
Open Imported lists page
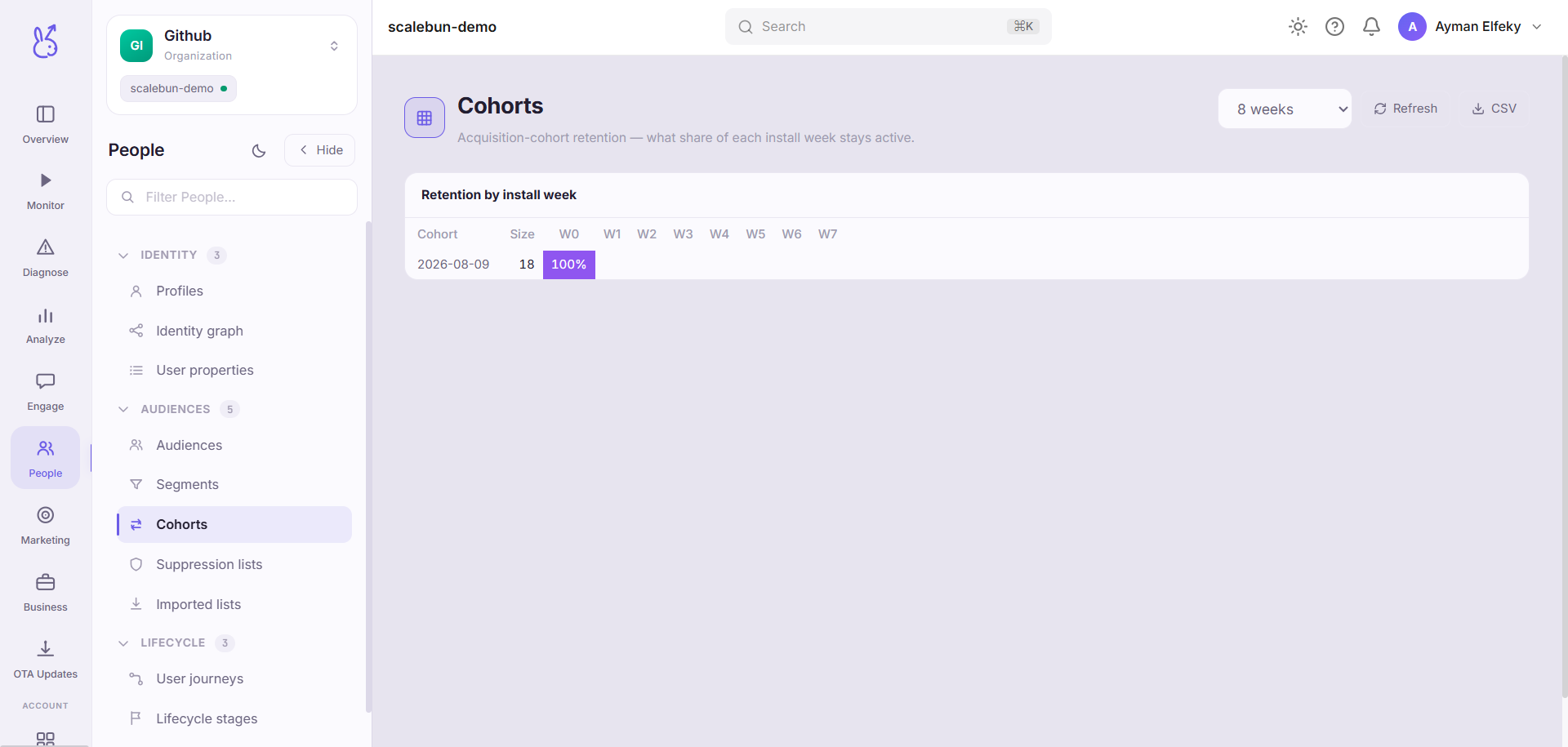(x=234, y=604)
